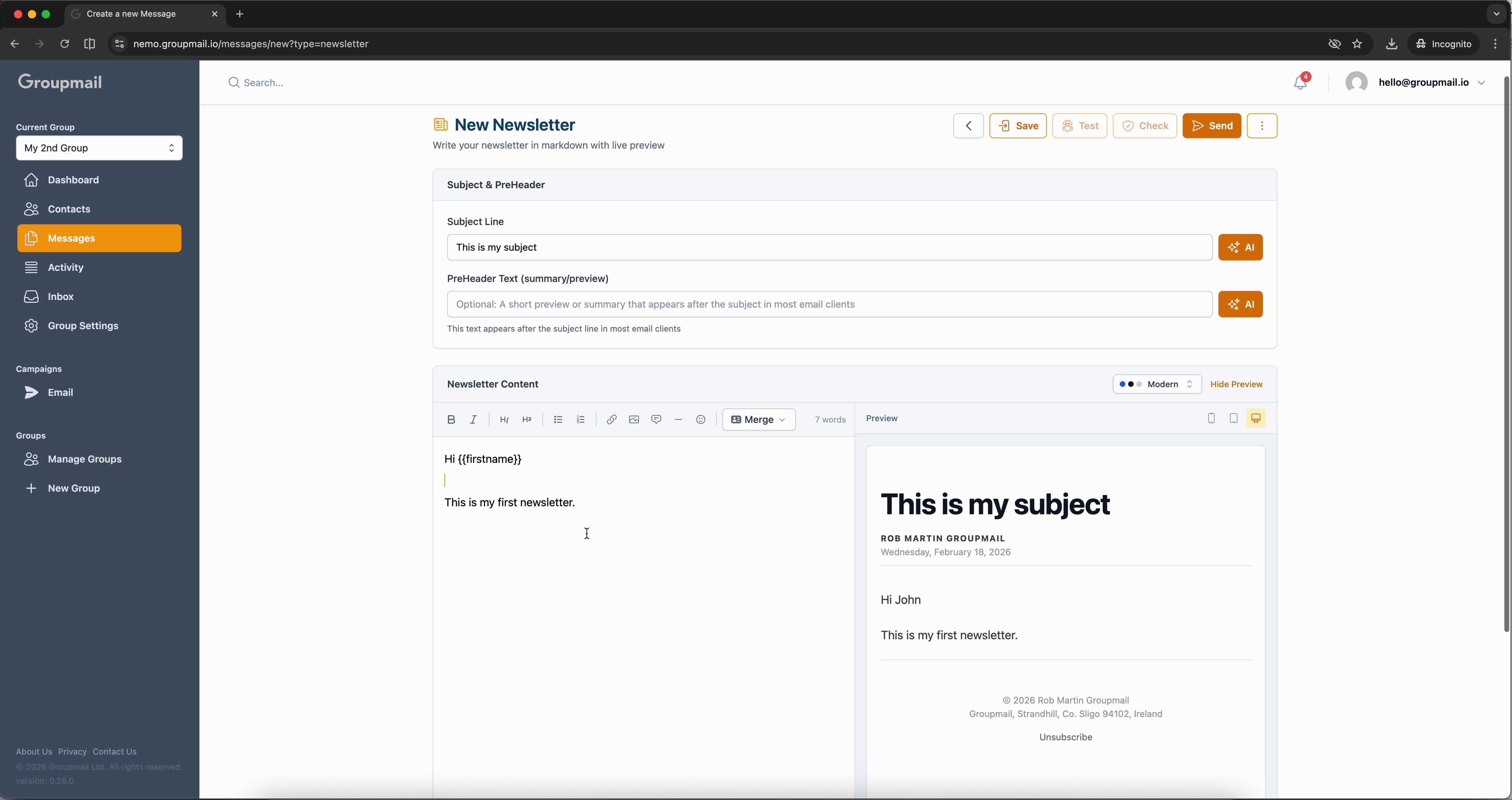
Task: Click the Send button
Action: point(1212,125)
